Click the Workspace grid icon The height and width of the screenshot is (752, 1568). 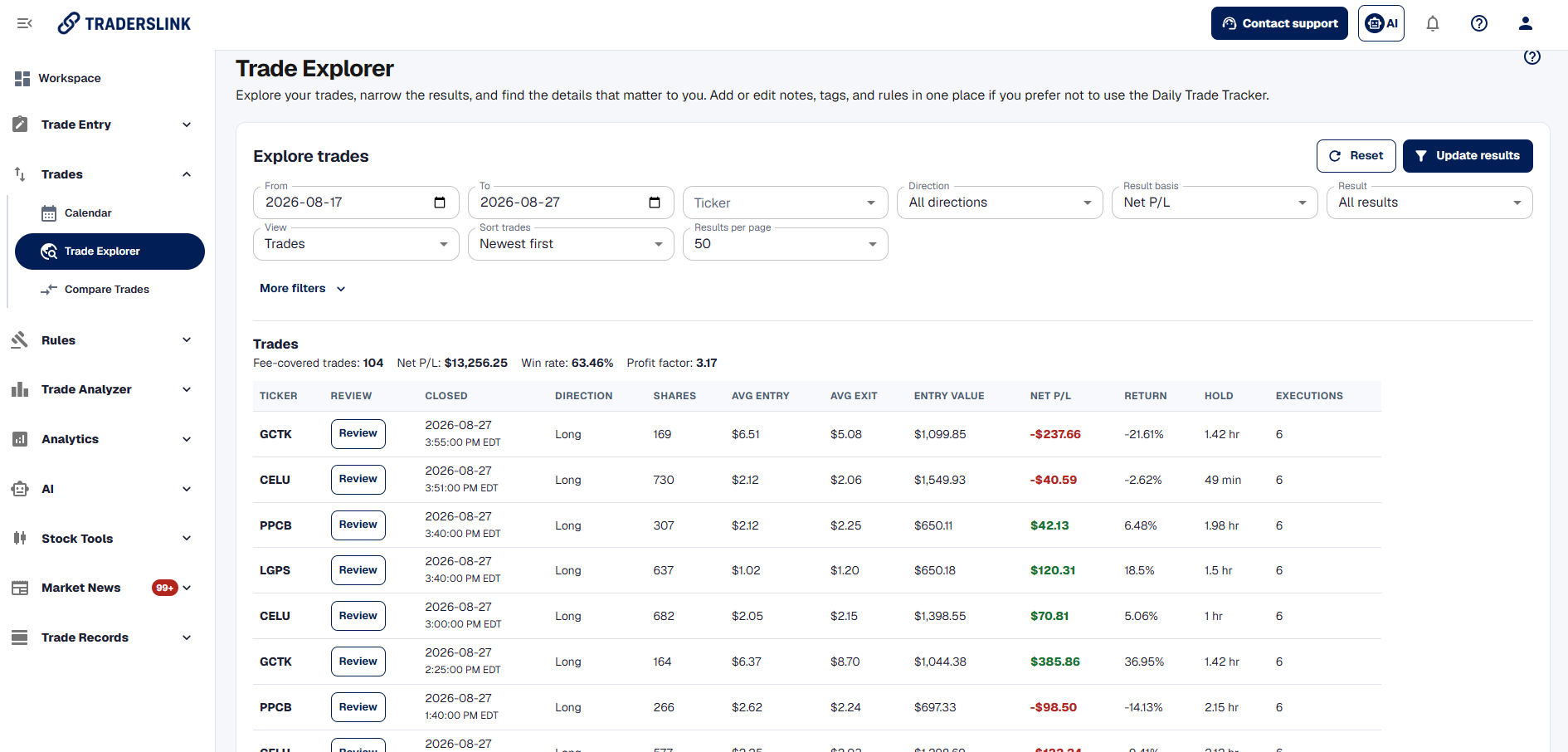coord(22,78)
